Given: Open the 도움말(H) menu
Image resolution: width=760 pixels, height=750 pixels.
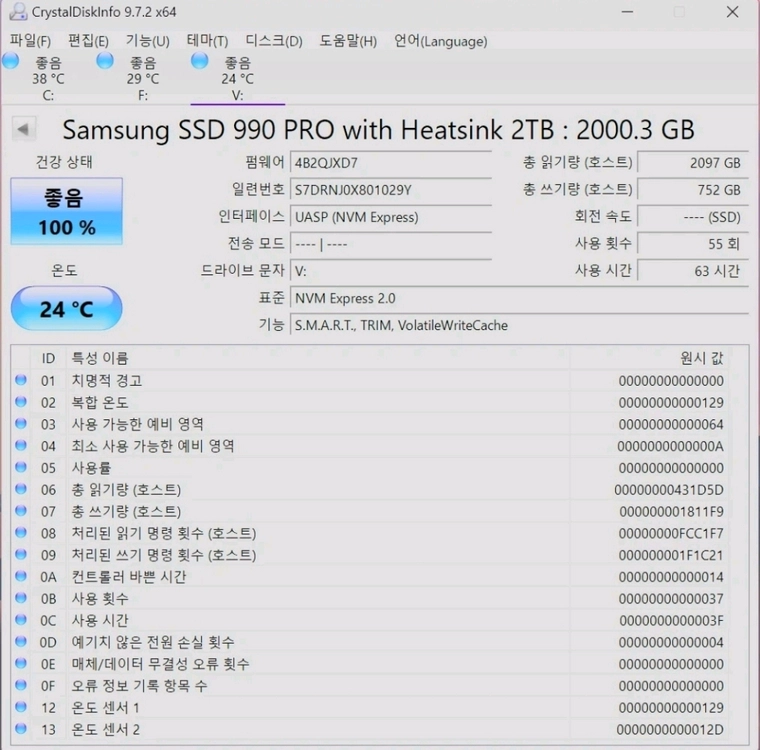Looking at the screenshot, I should [x=348, y=41].
